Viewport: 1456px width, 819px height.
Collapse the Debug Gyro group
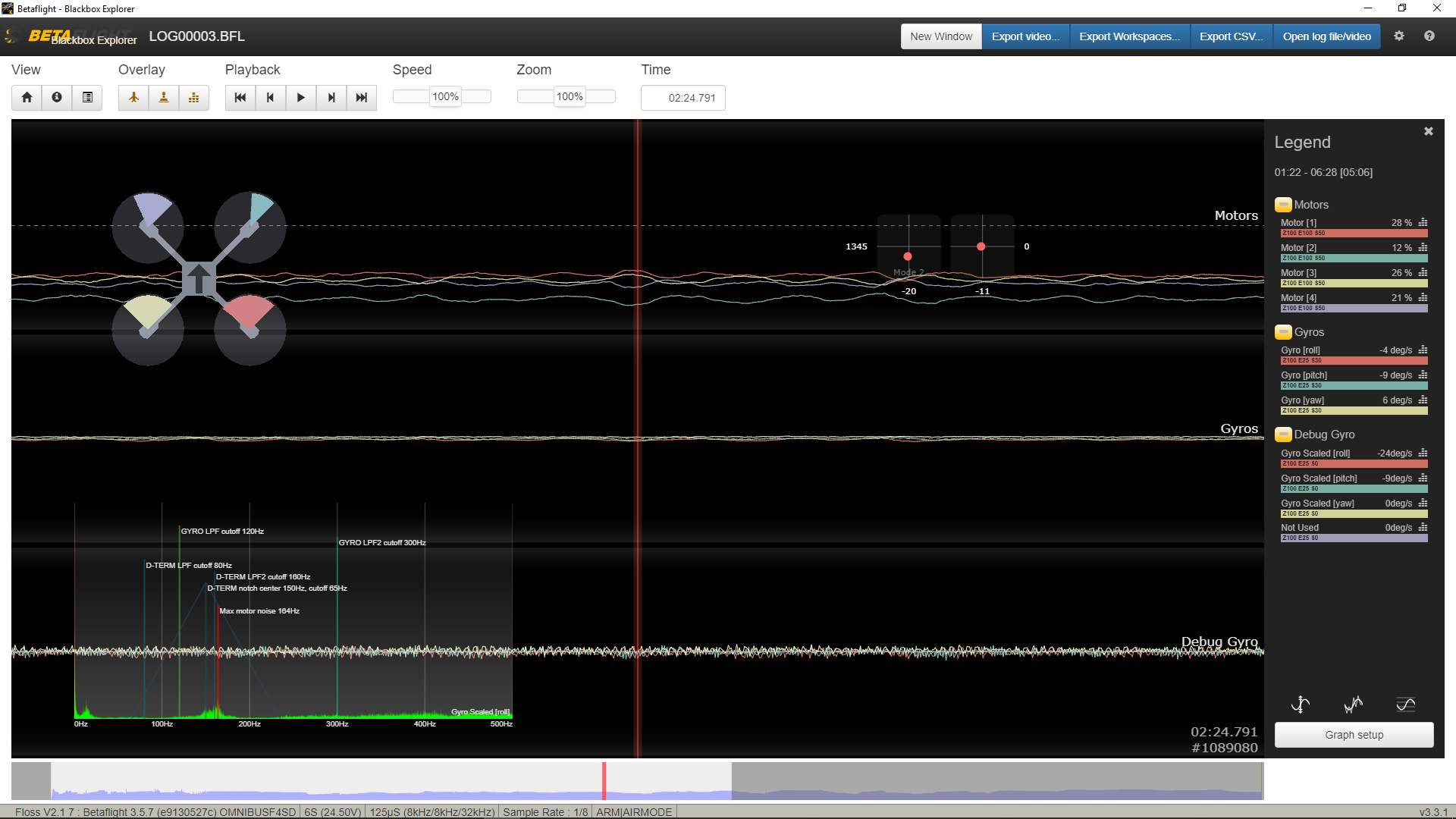[1283, 435]
